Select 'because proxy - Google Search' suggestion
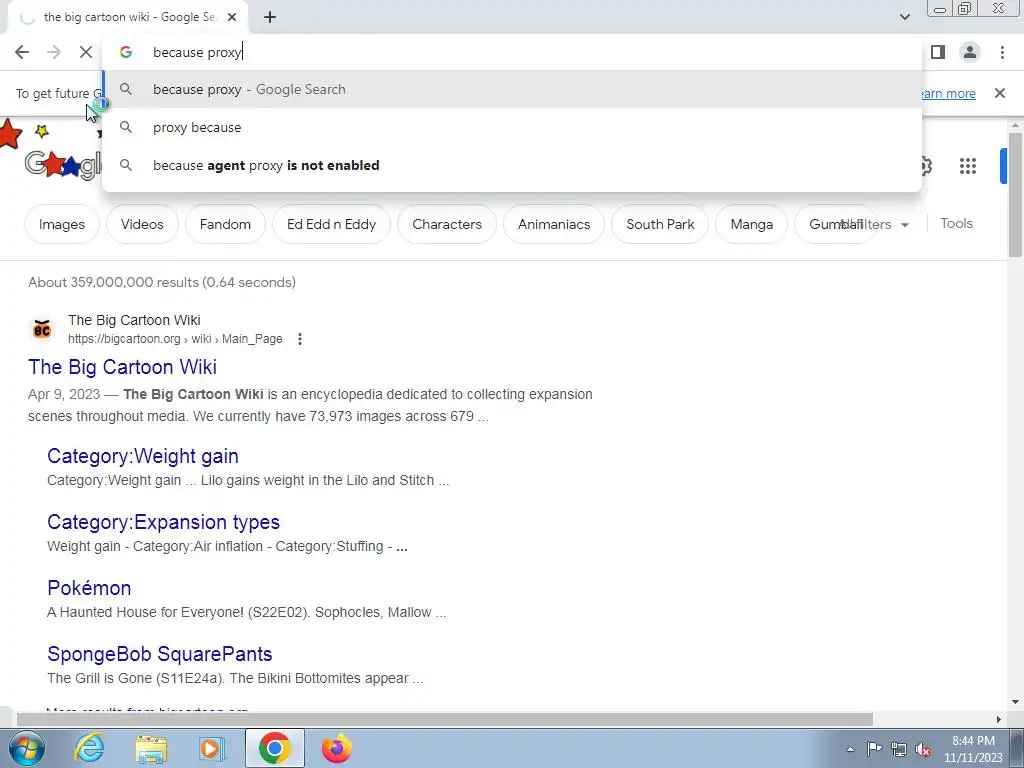This screenshot has height=768, width=1024. pyautogui.click(x=512, y=89)
